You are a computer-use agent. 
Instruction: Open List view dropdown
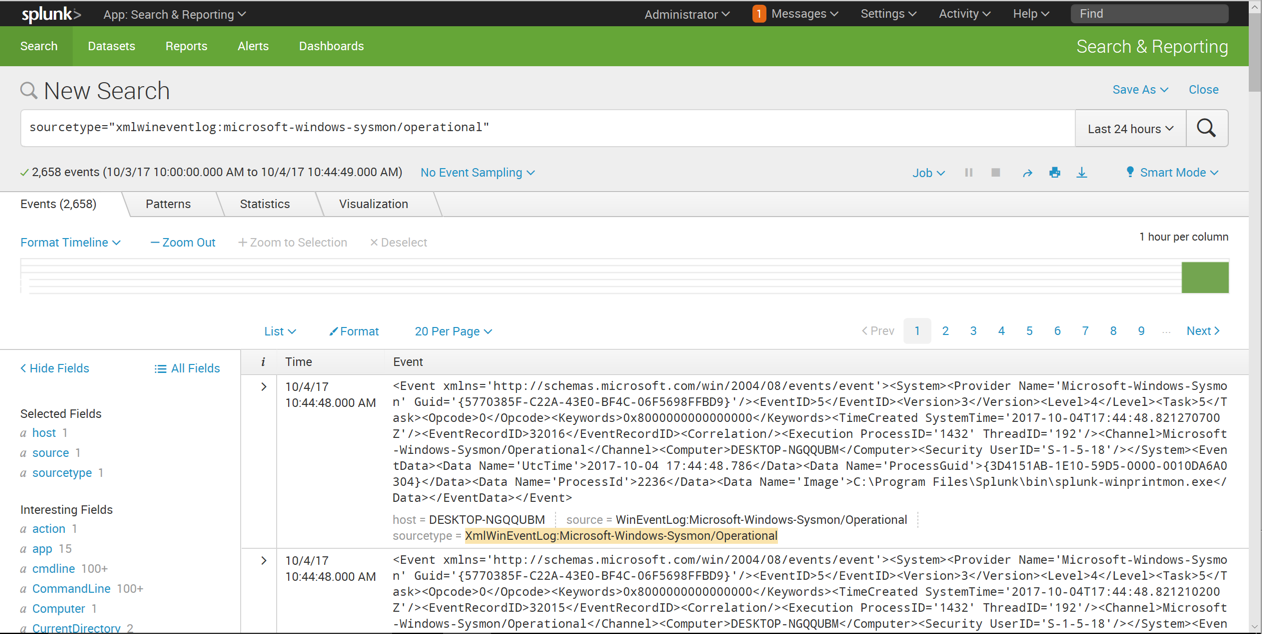(x=280, y=331)
